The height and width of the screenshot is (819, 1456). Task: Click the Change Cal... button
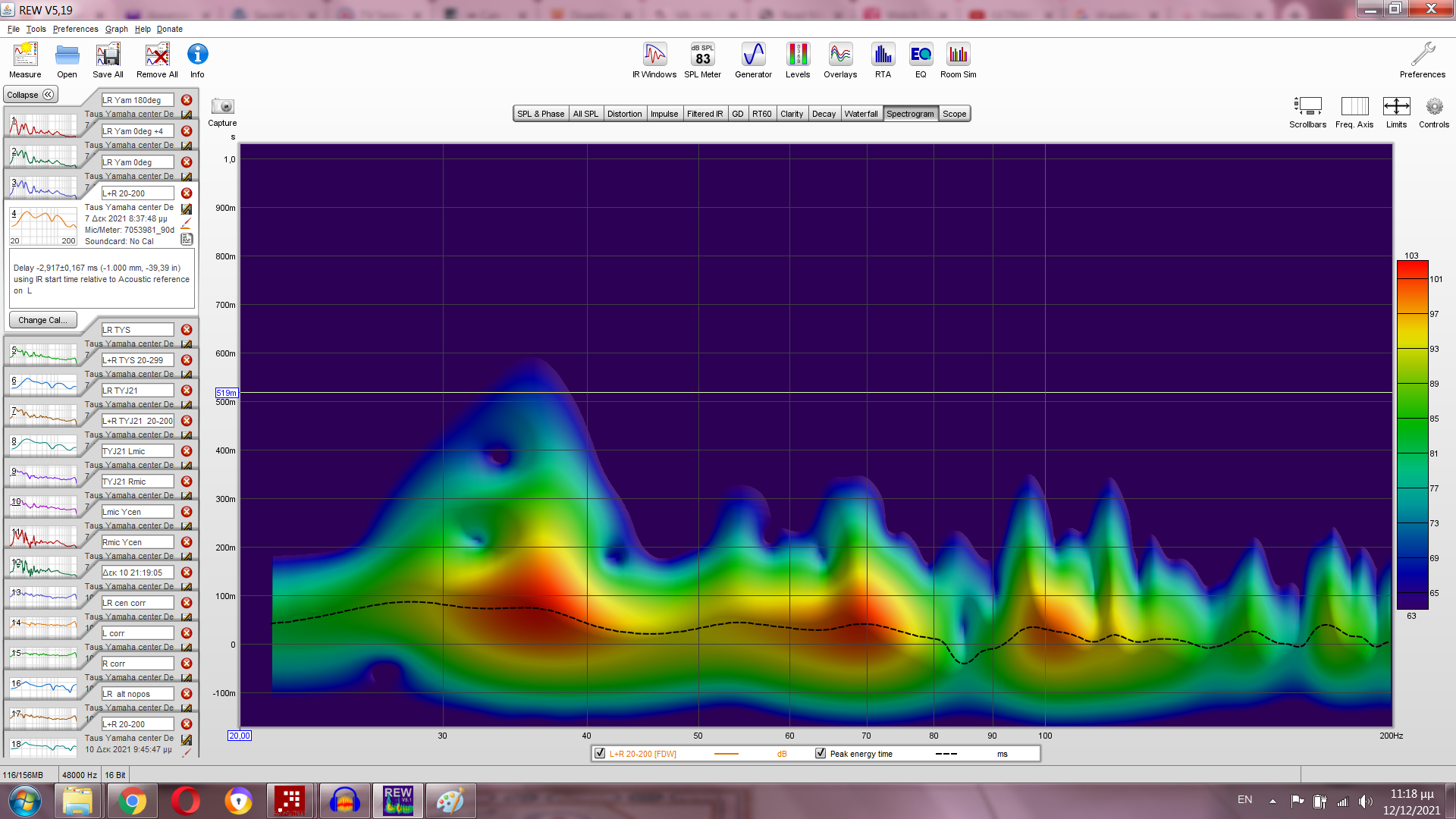point(42,320)
